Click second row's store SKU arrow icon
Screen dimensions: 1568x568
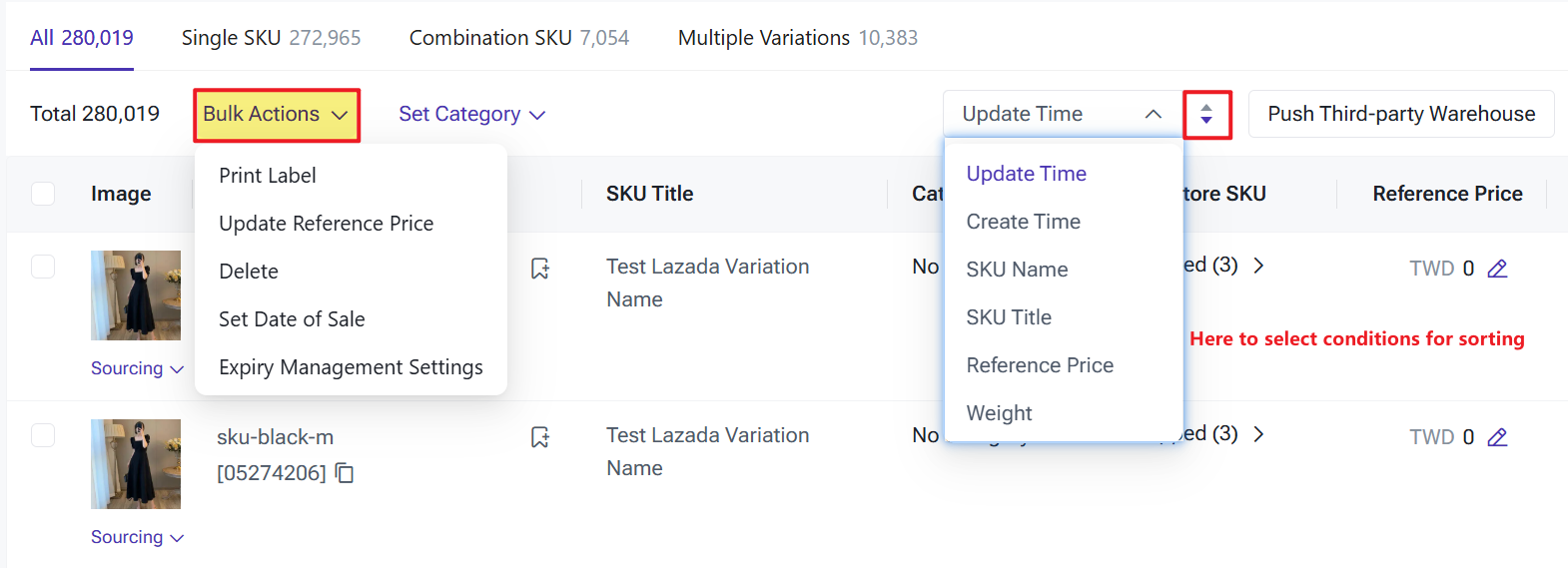tap(1258, 434)
